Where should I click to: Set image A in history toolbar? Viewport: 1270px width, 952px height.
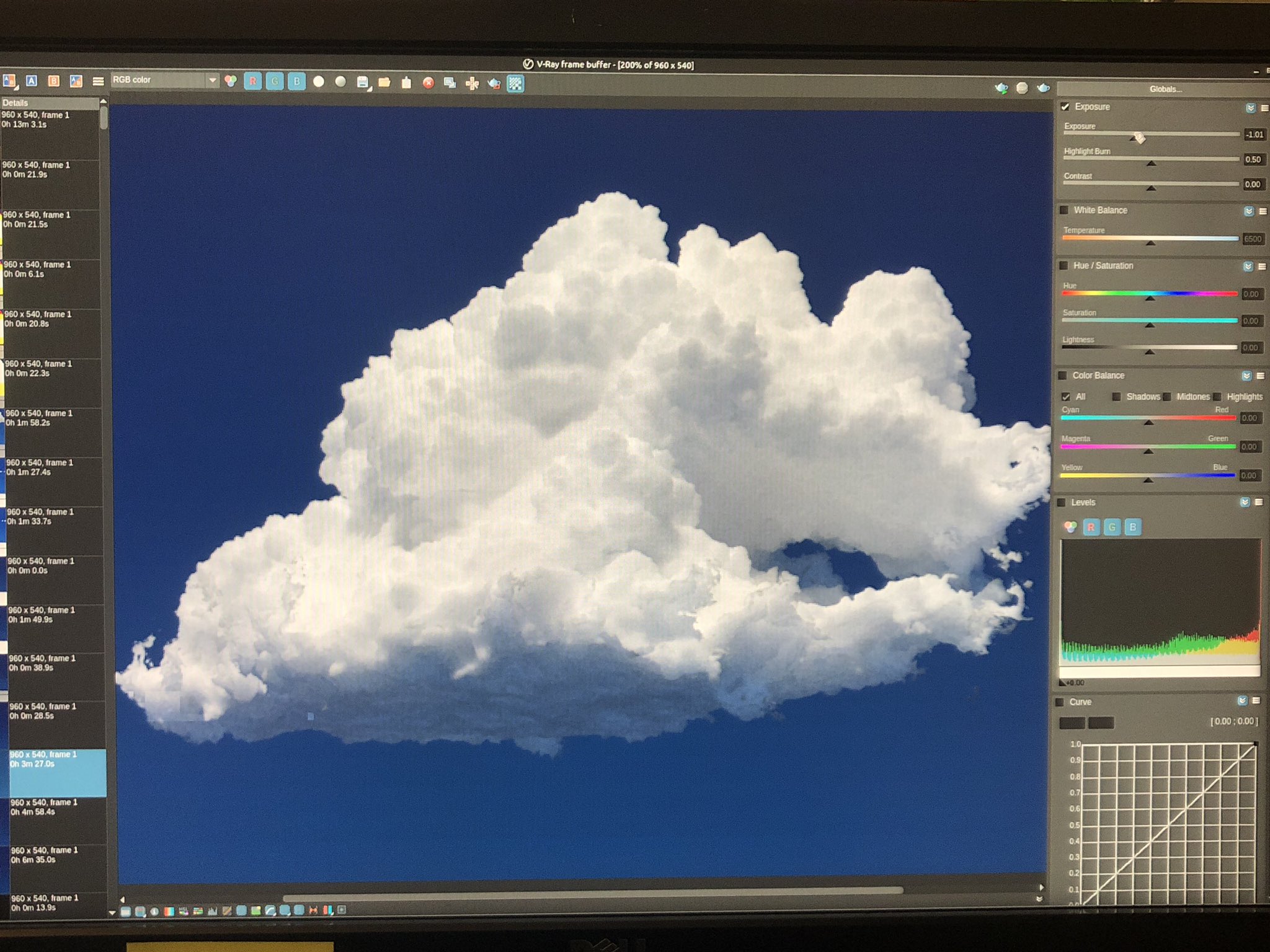(x=32, y=81)
